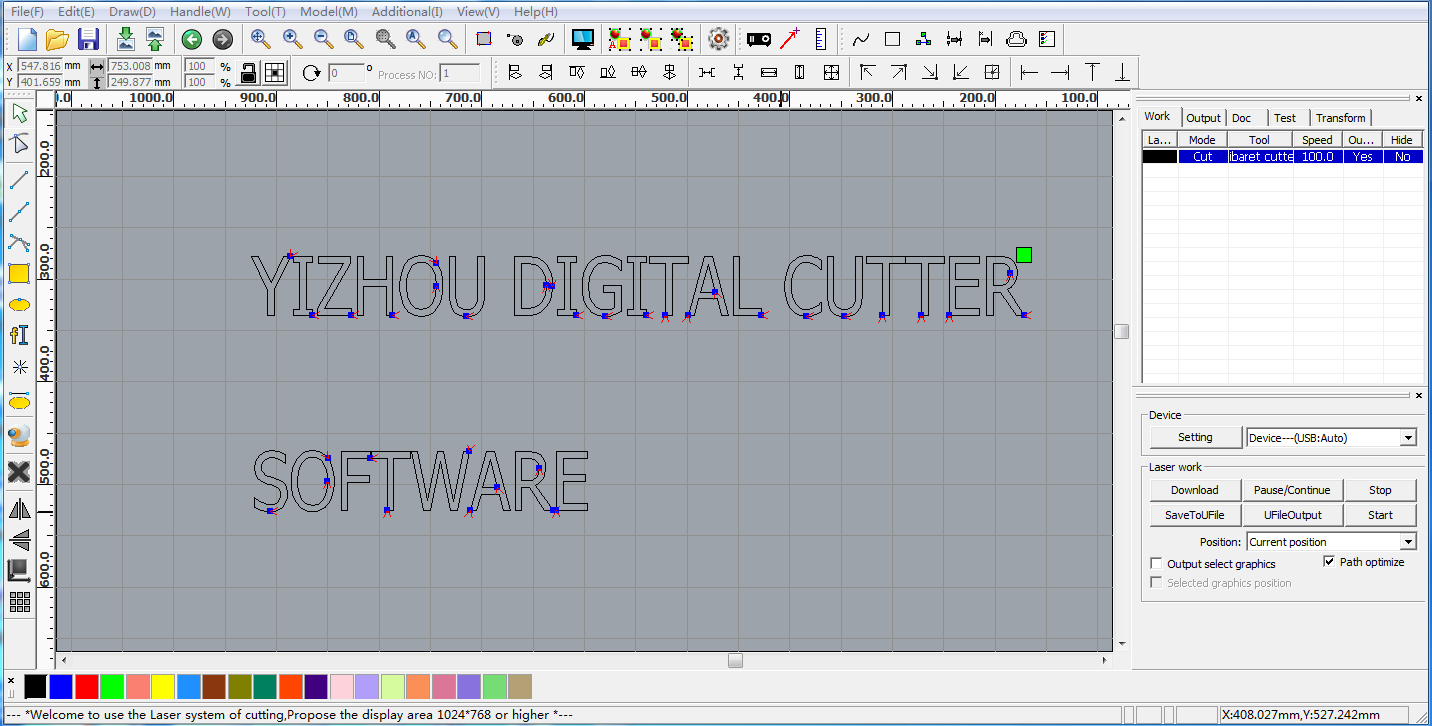Select the Line drawing tool
The image size is (1432, 726).
[x=19, y=181]
